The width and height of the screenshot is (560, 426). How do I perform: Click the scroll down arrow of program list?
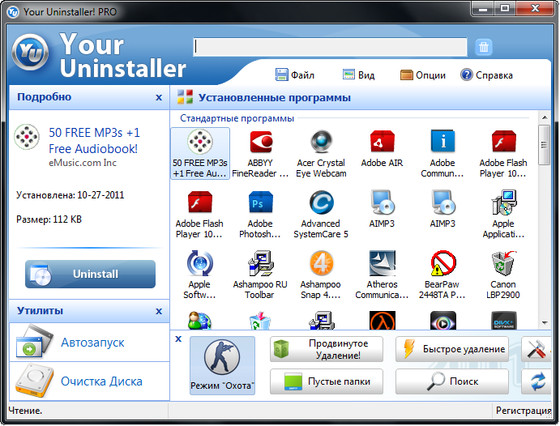tap(544, 322)
